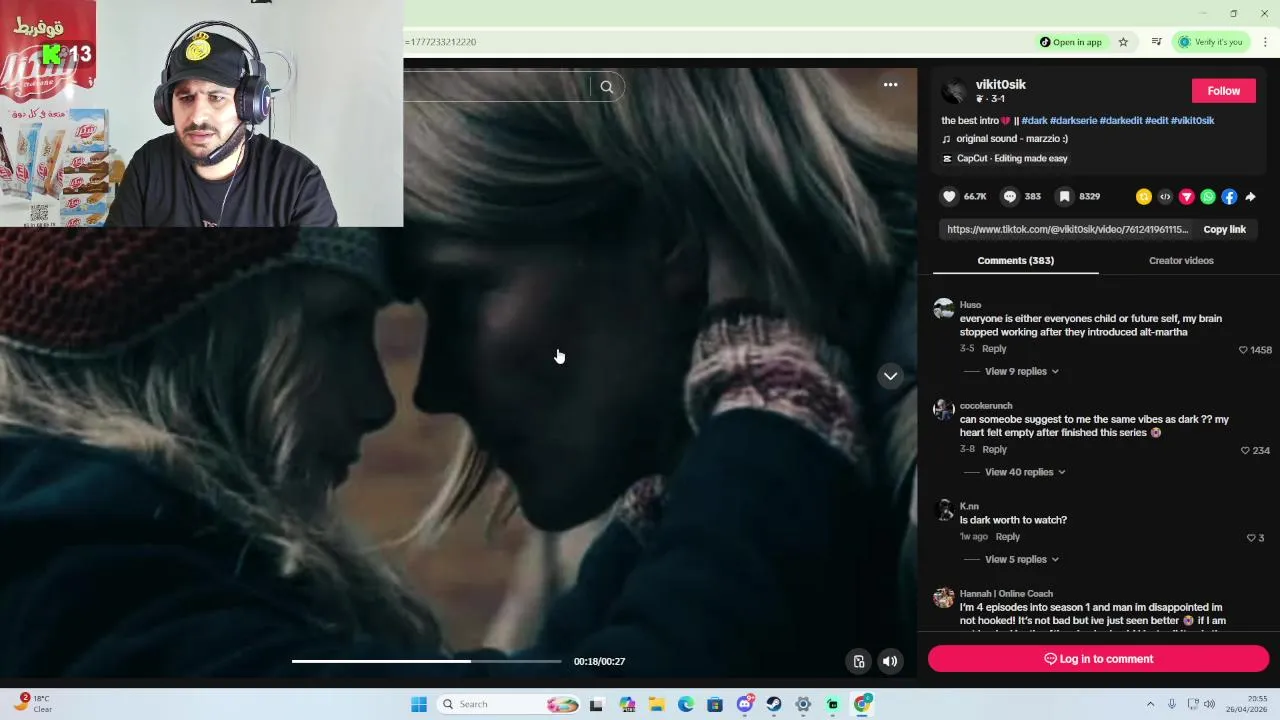This screenshot has height=720, width=1280.
Task: Click taskbar Search box
Action: click(510, 704)
